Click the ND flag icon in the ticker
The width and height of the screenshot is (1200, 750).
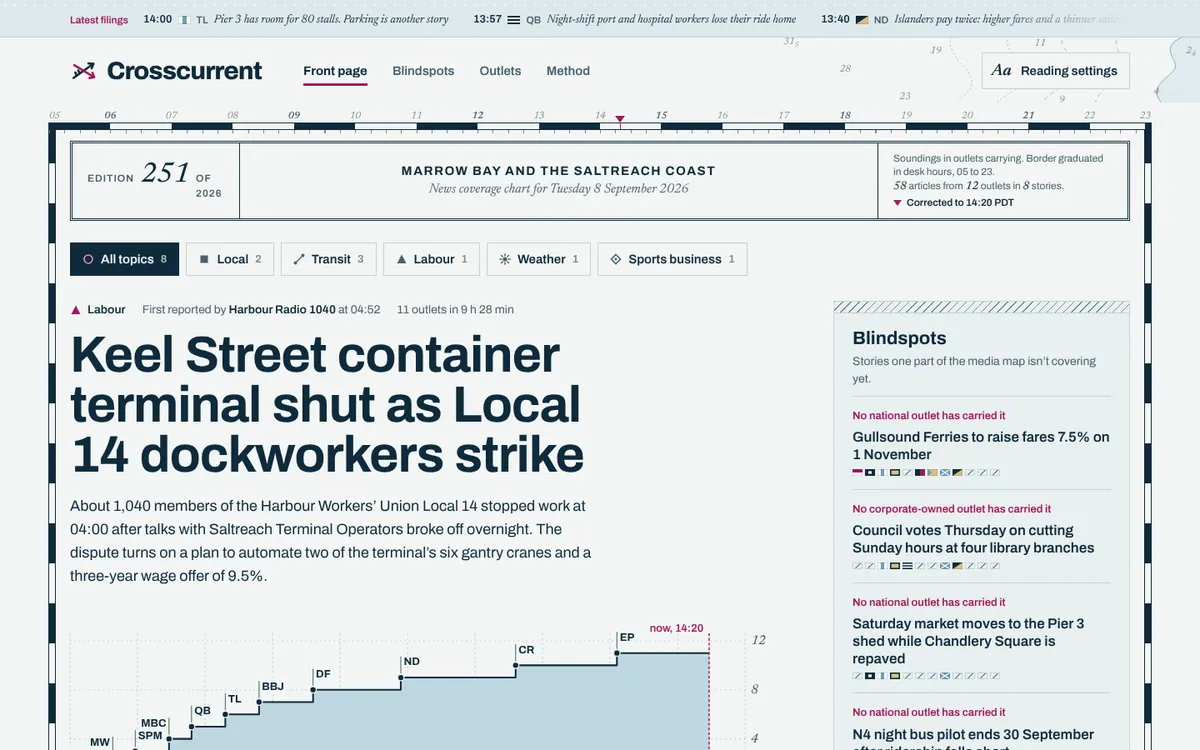861,19
